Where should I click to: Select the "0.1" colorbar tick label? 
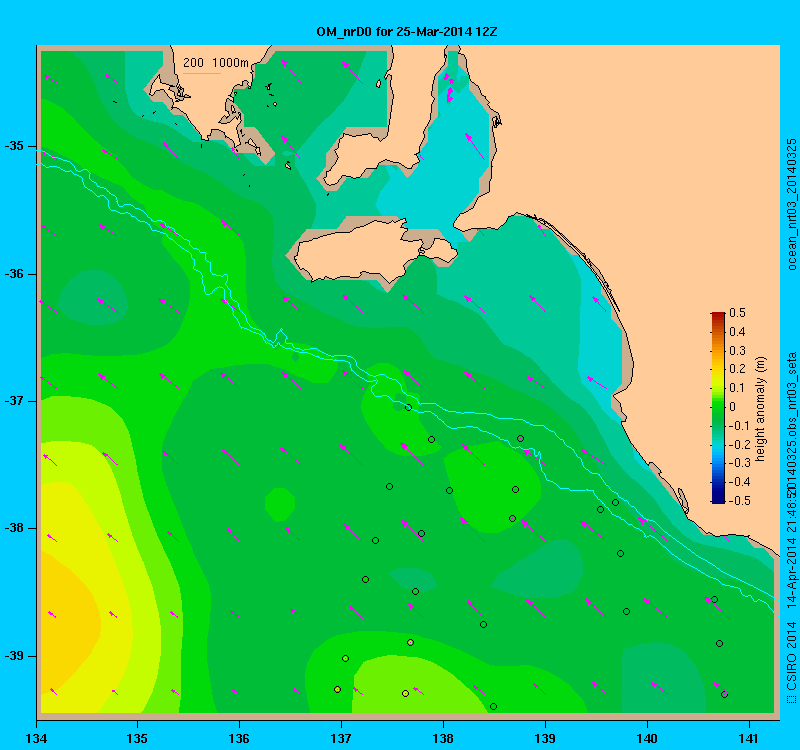(737, 388)
